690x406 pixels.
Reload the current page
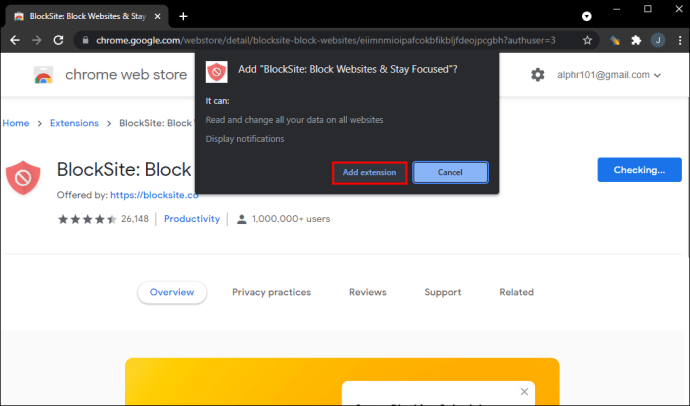point(59,40)
